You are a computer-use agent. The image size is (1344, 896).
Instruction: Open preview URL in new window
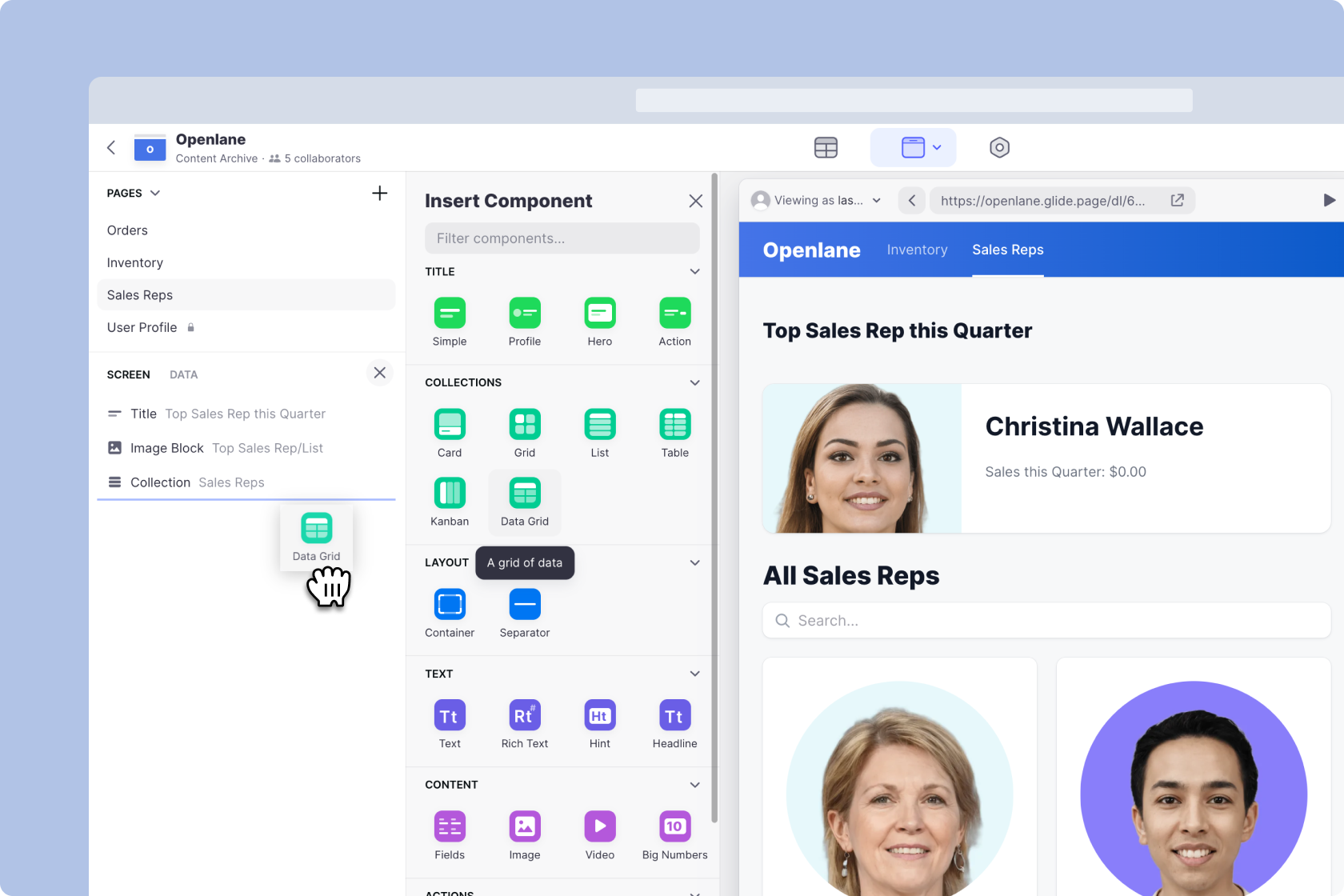click(1177, 201)
